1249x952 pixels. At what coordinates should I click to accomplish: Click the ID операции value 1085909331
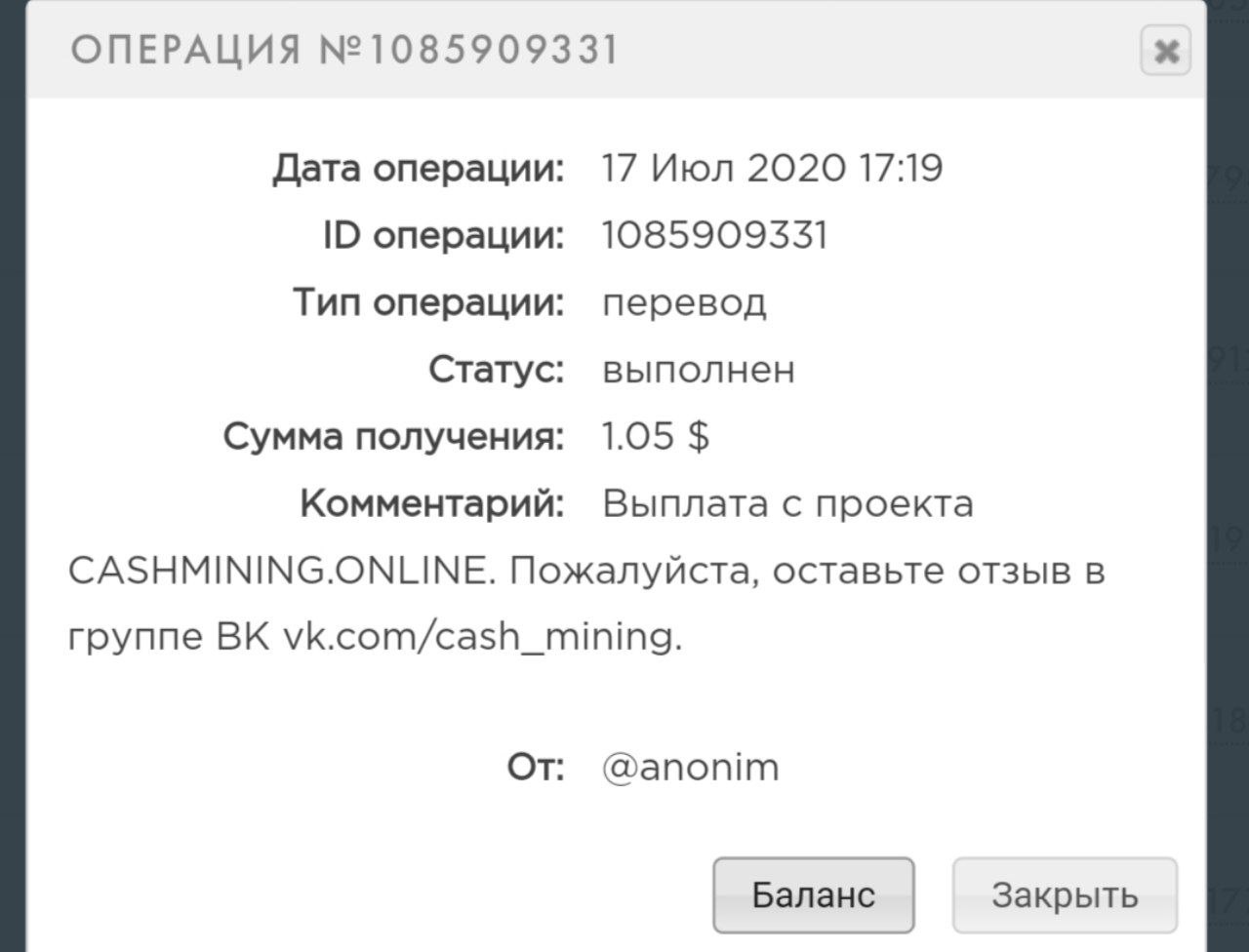pos(714,236)
